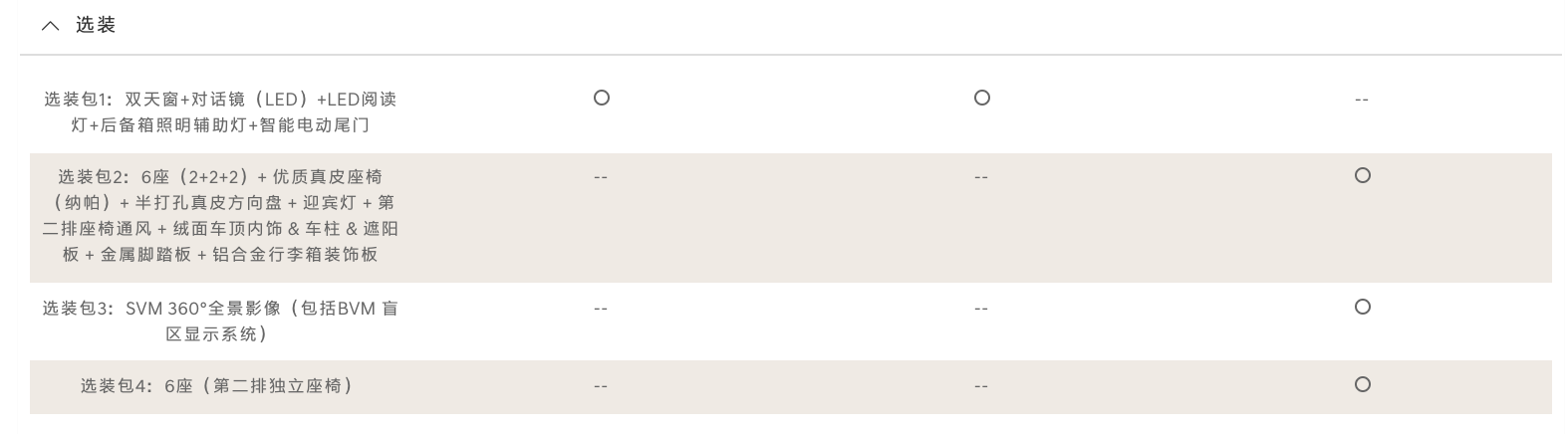This screenshot has height=434, width=1568.
Task: Click first column dash for 选装包4
Action: [600, 386]
